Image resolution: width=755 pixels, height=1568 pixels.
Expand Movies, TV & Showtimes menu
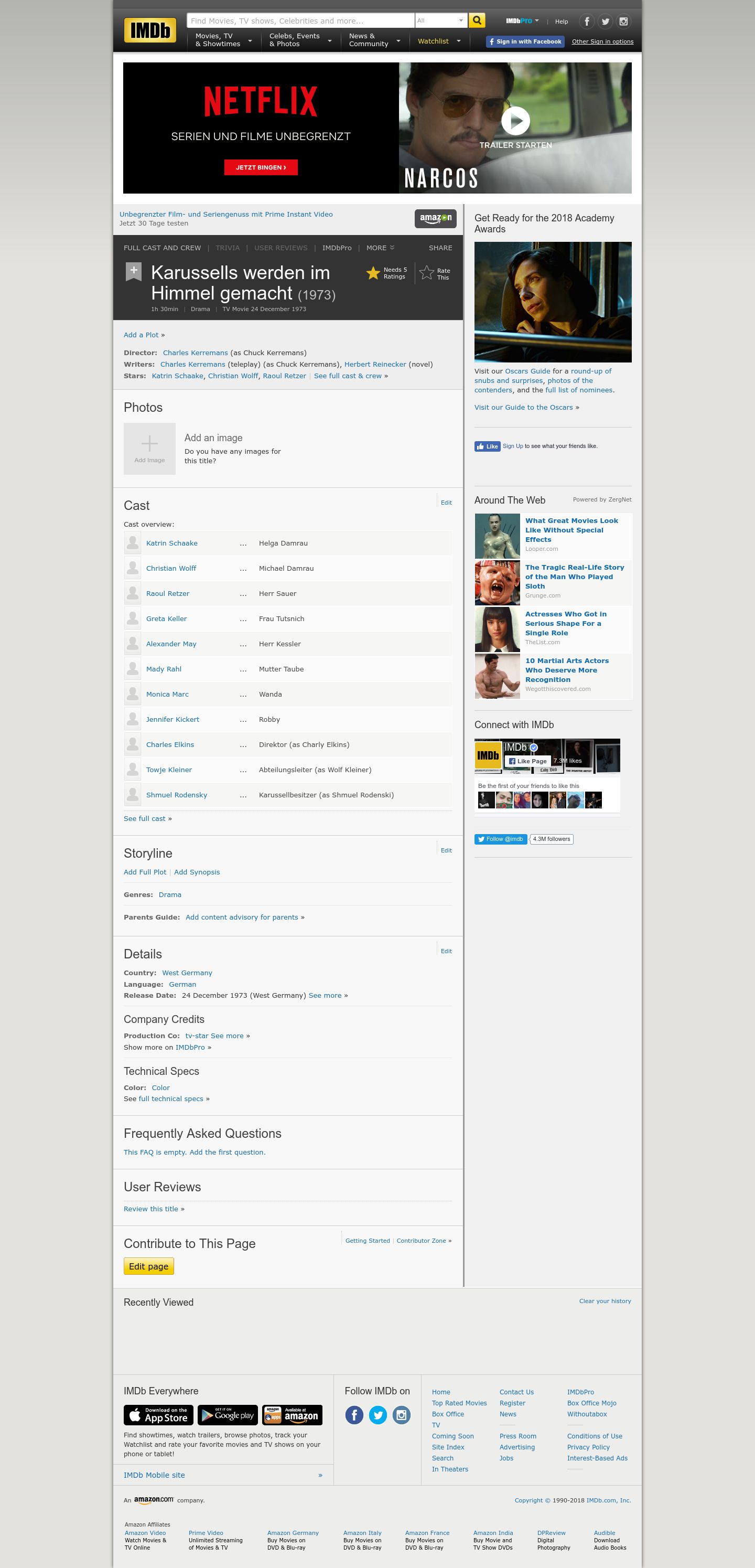(x=223, y=40)
